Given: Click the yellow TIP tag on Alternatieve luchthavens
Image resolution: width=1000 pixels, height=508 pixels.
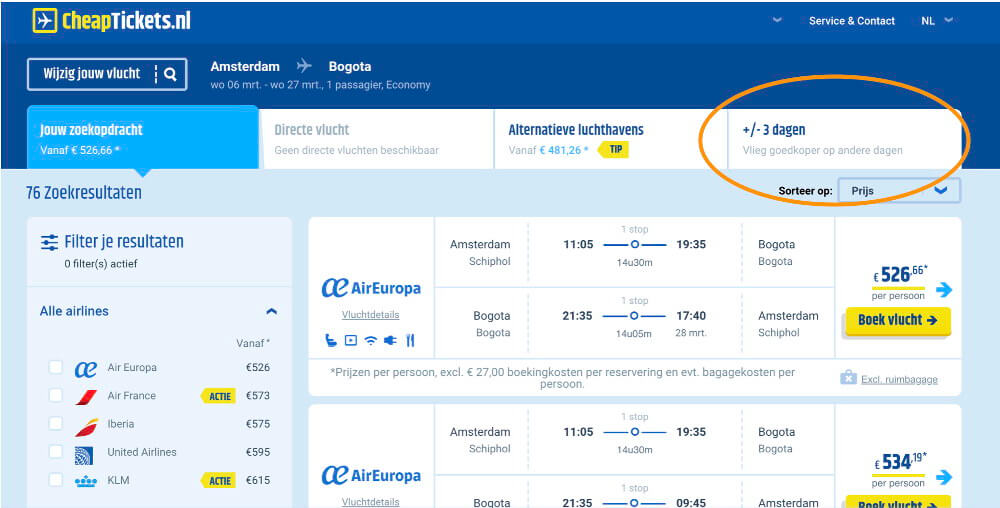Looking at the screenshot, I should click(x=613, y=150).
